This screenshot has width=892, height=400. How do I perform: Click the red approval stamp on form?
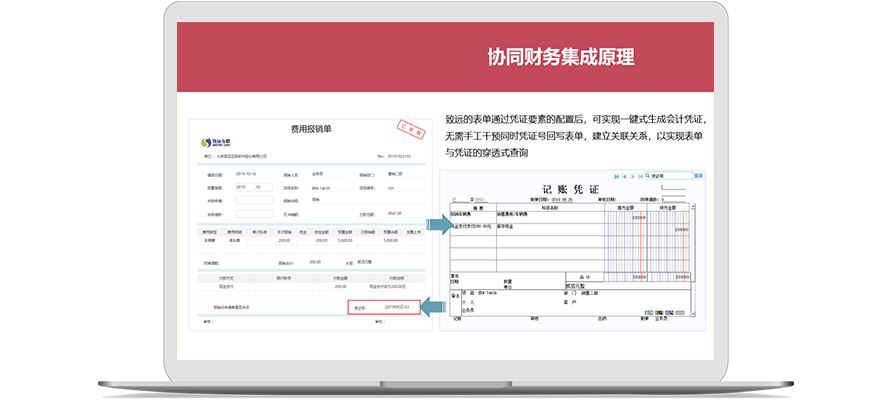click(411, 129)
